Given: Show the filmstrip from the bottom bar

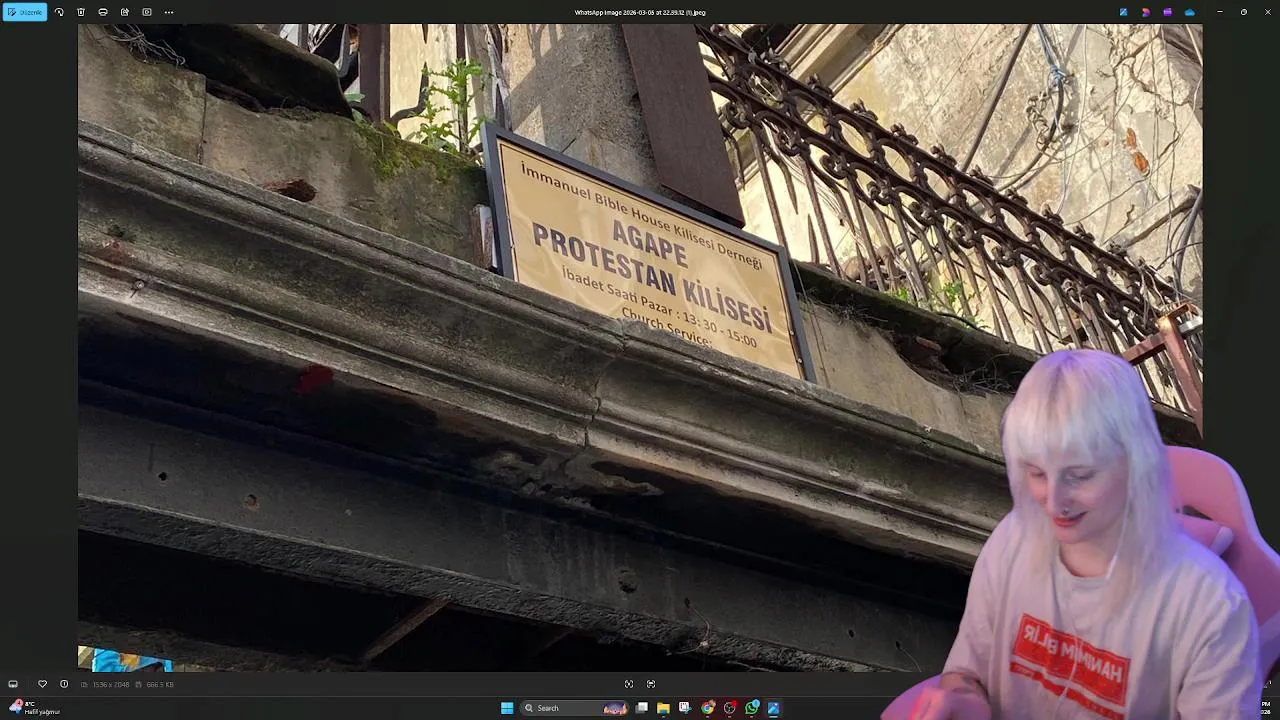Looking at the screenshot, I should [13, 684].
